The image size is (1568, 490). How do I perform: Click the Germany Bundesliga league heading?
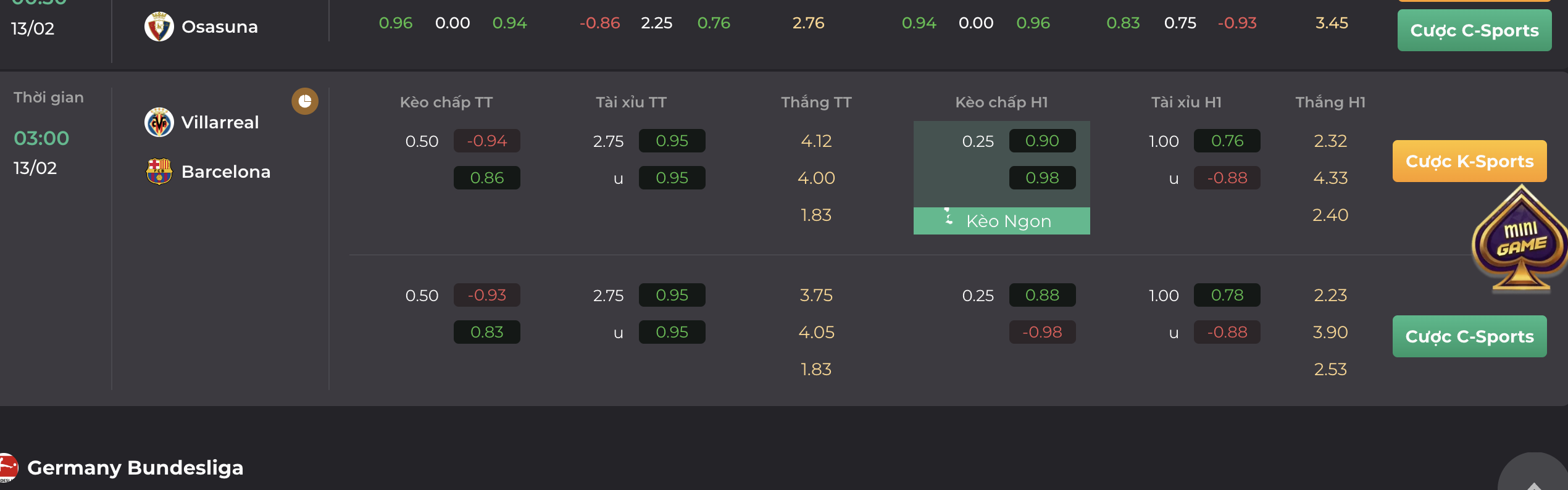coord(135,467)
